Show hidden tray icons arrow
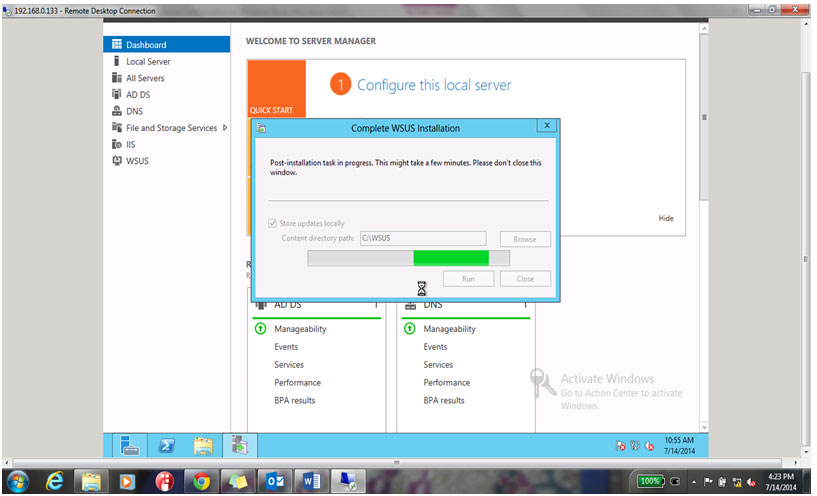817x496 pixels. 694,482
